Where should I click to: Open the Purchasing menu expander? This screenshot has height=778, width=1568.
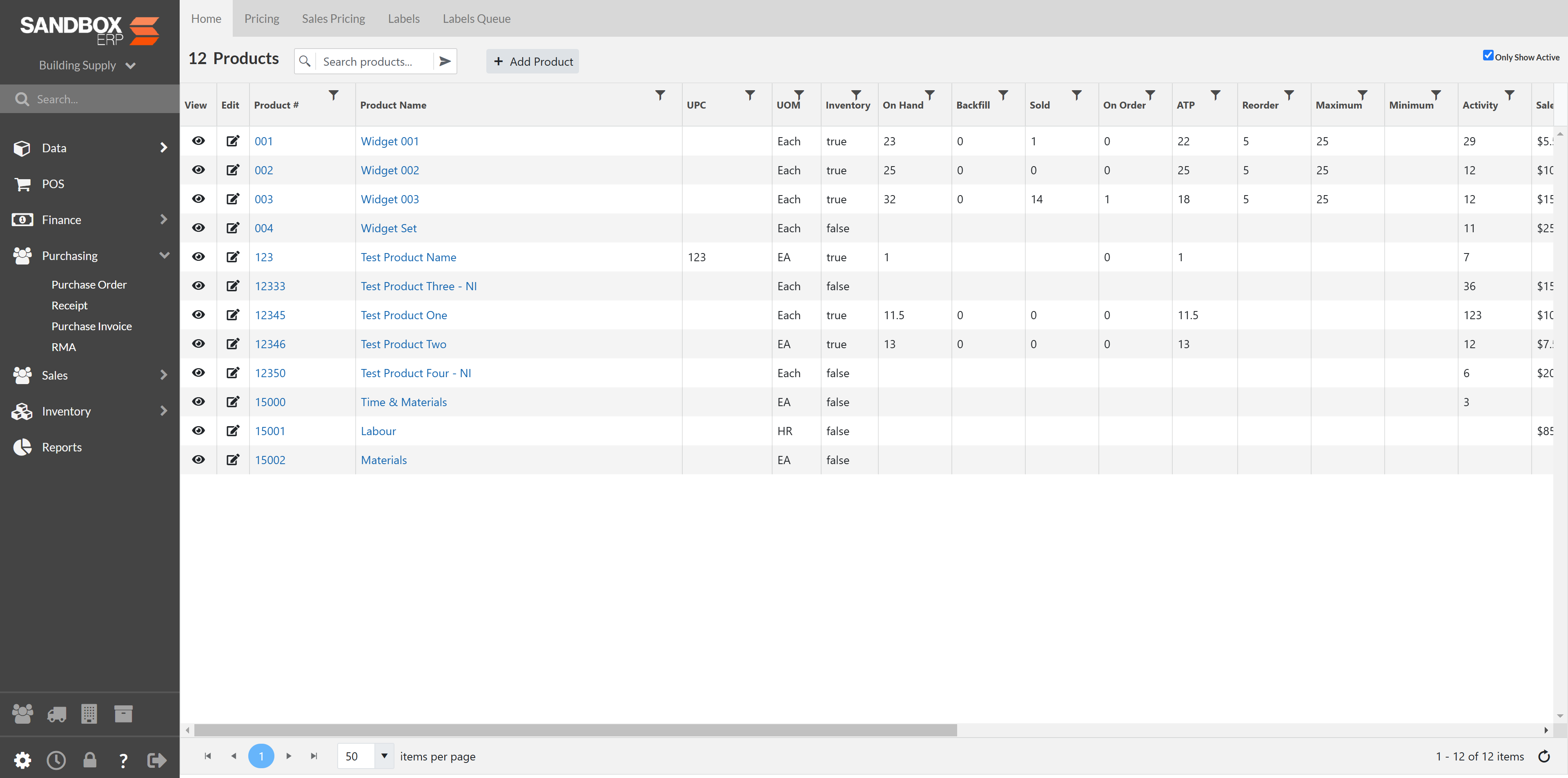pos(163,256)
